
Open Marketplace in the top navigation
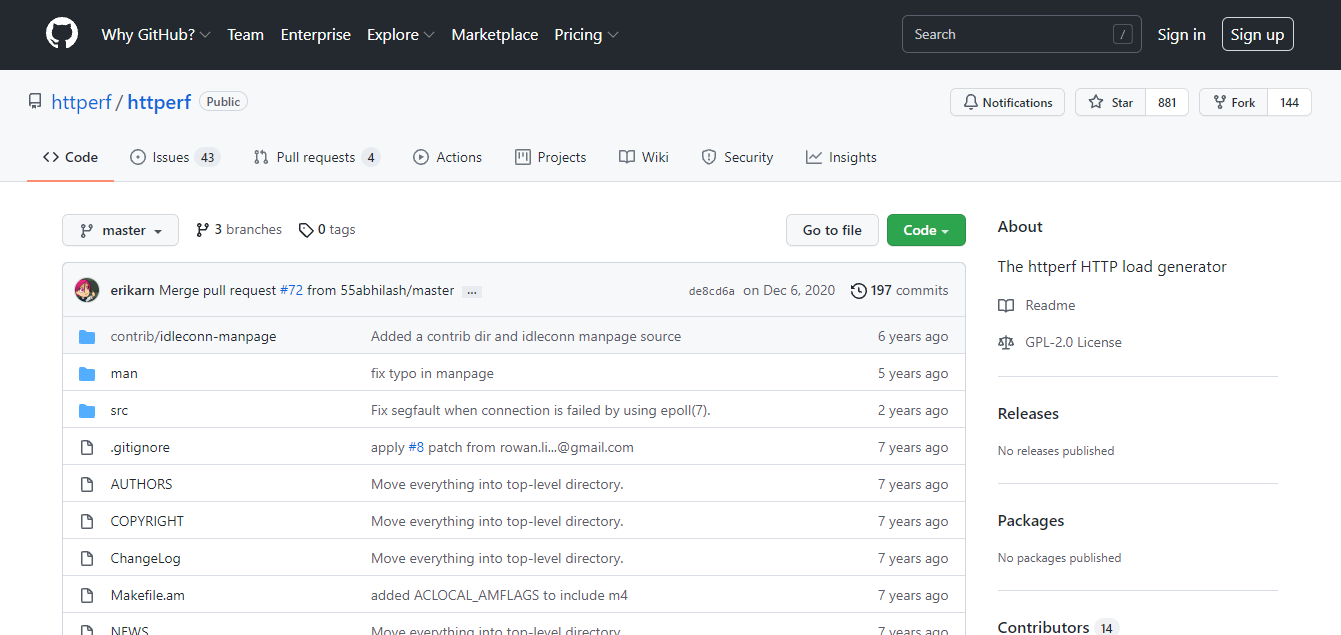point(495,34)
